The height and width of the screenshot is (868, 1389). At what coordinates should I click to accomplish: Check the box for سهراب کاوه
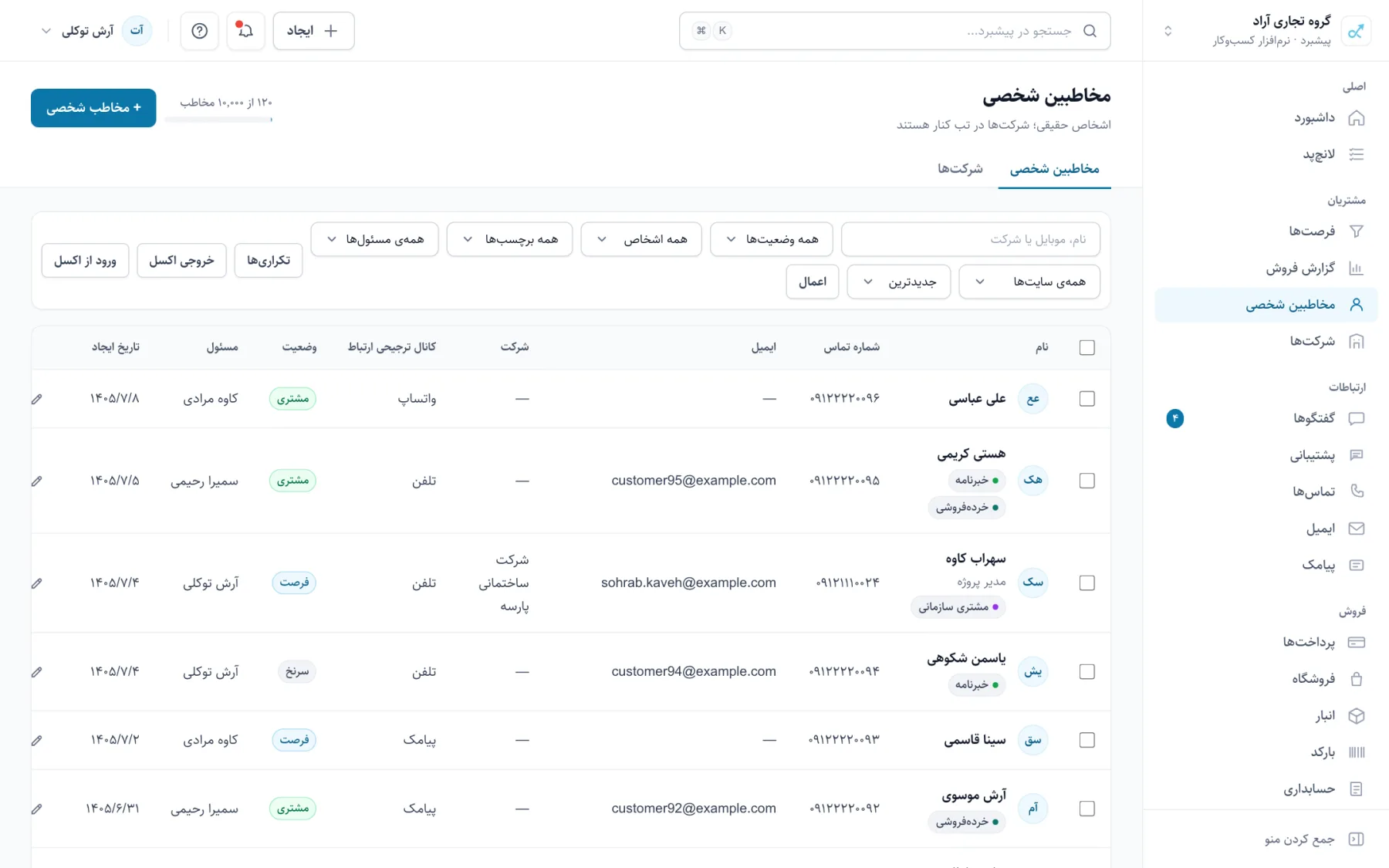tap(1087, 583)
